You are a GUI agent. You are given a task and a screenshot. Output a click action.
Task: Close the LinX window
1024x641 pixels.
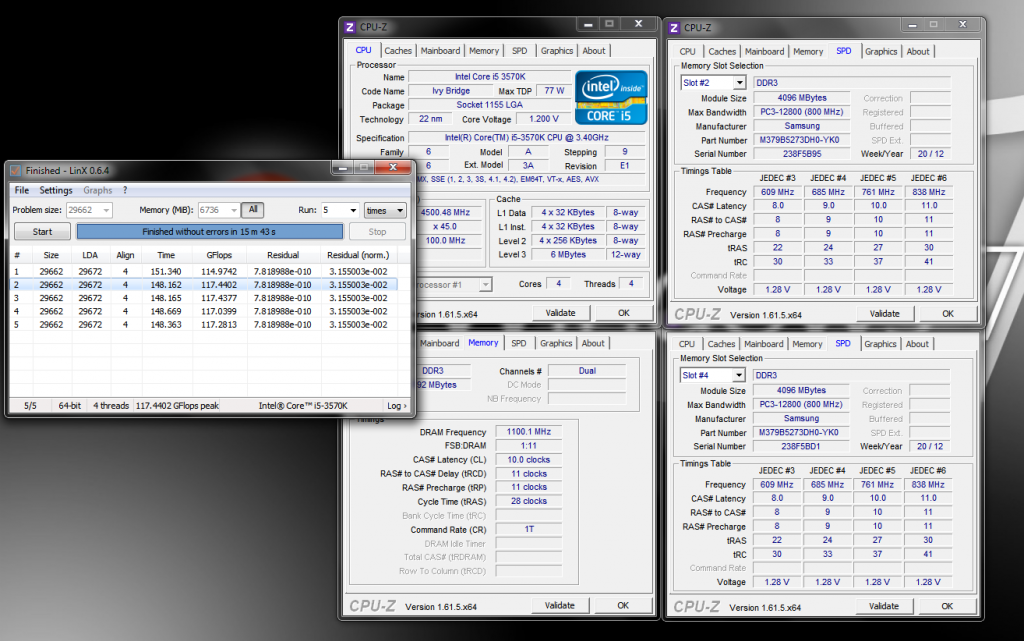pyautogui.click(x=393, y=169)
